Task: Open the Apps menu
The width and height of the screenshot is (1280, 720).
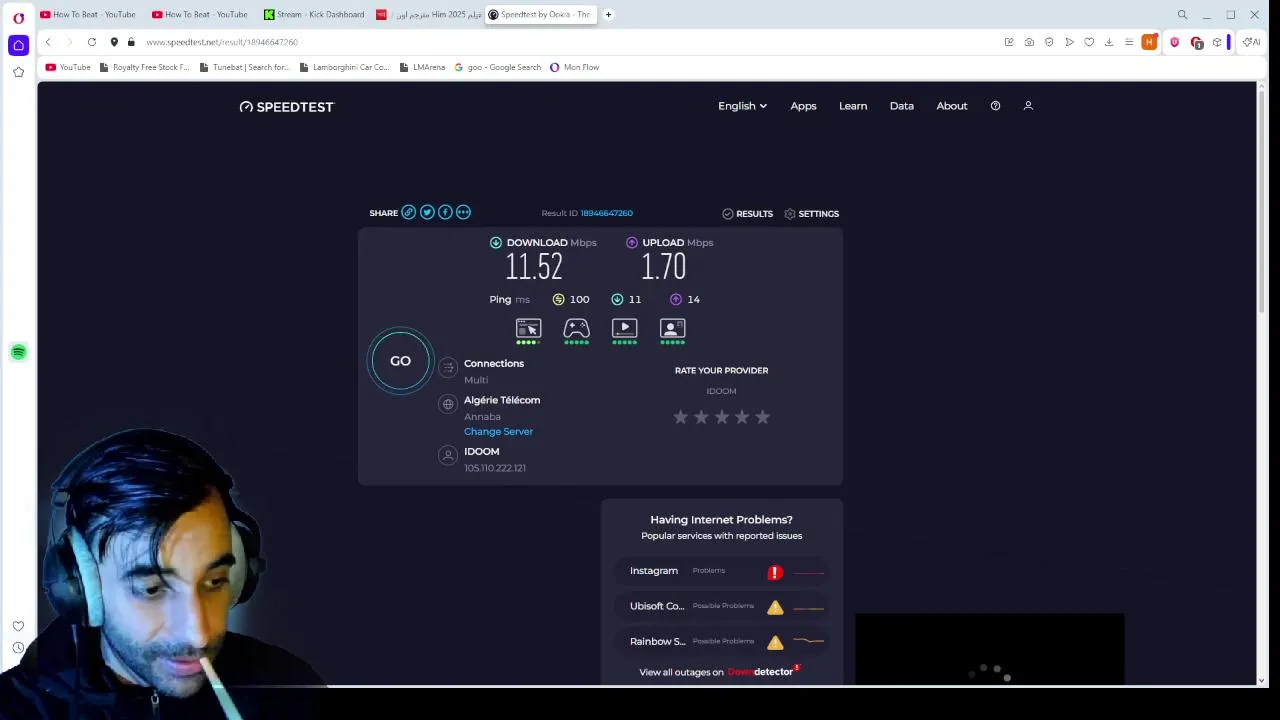Action: (803, 106)
